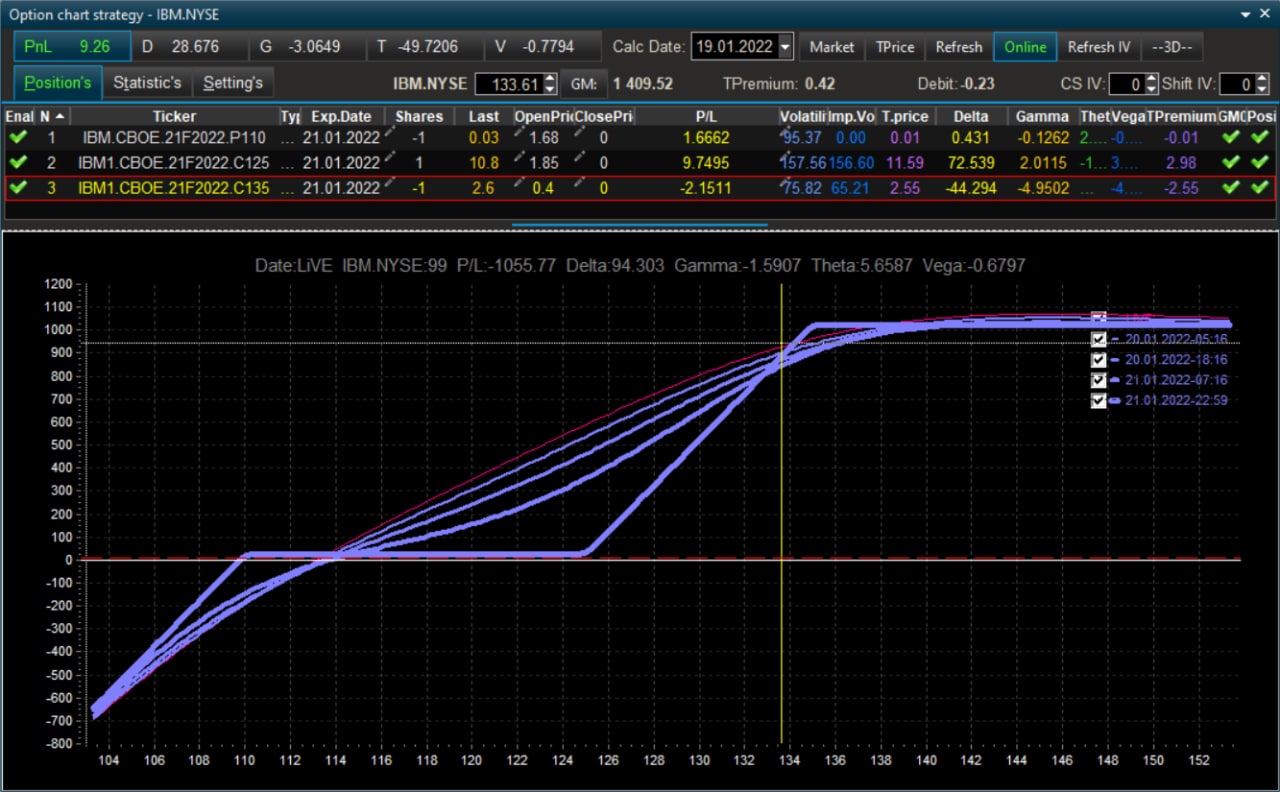This screenshot has height=792, width=1280.
Task: Increase the CS IV spinner value
Action: (1150, 79)
